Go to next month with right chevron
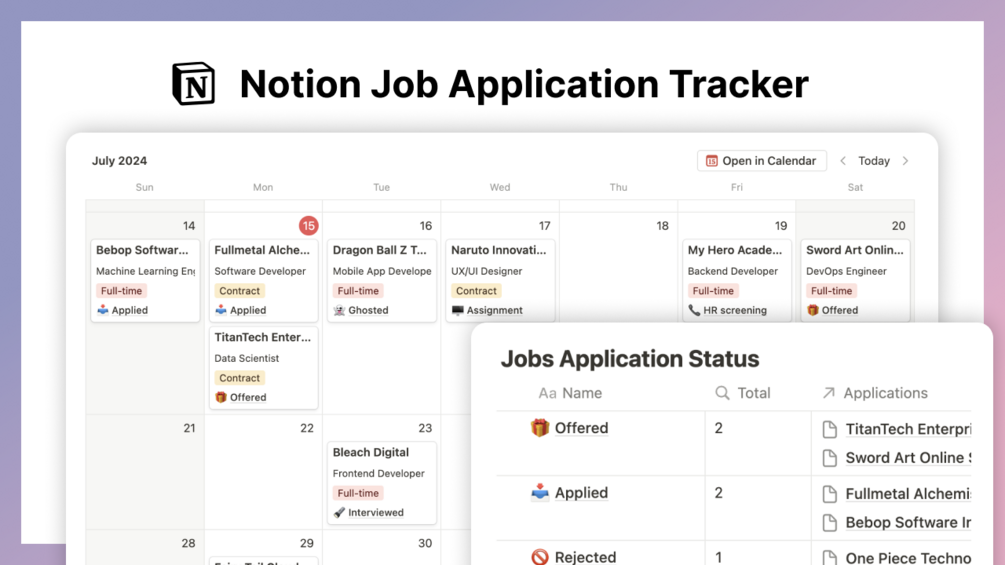The image size is (1005, 565). coord(905,161)
